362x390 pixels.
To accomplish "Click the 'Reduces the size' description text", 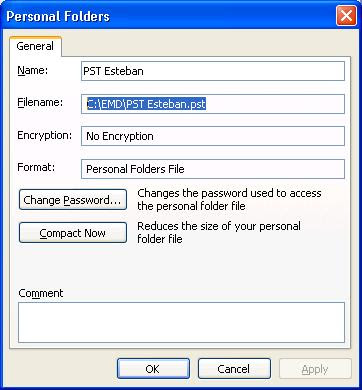I will point(219,232).
